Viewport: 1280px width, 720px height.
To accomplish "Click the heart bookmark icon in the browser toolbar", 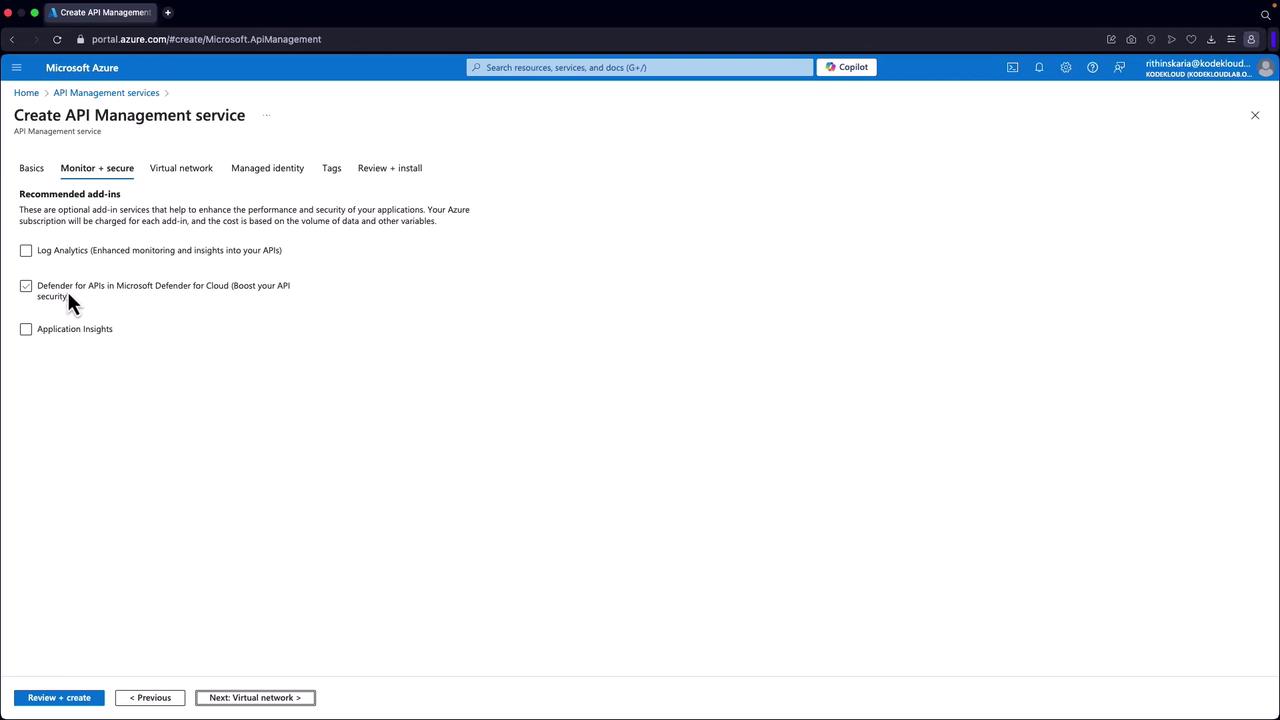I will (x=1191, y=39).
